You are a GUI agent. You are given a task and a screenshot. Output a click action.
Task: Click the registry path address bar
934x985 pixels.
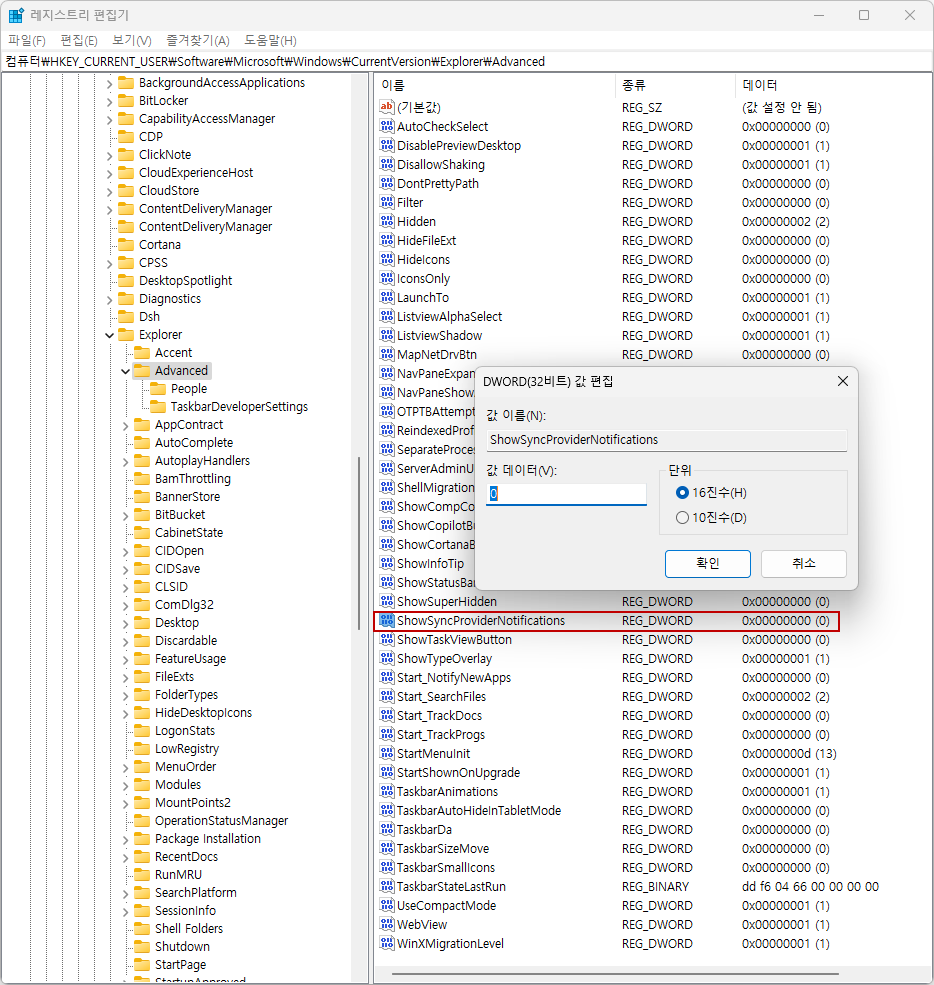click(467, 62)
